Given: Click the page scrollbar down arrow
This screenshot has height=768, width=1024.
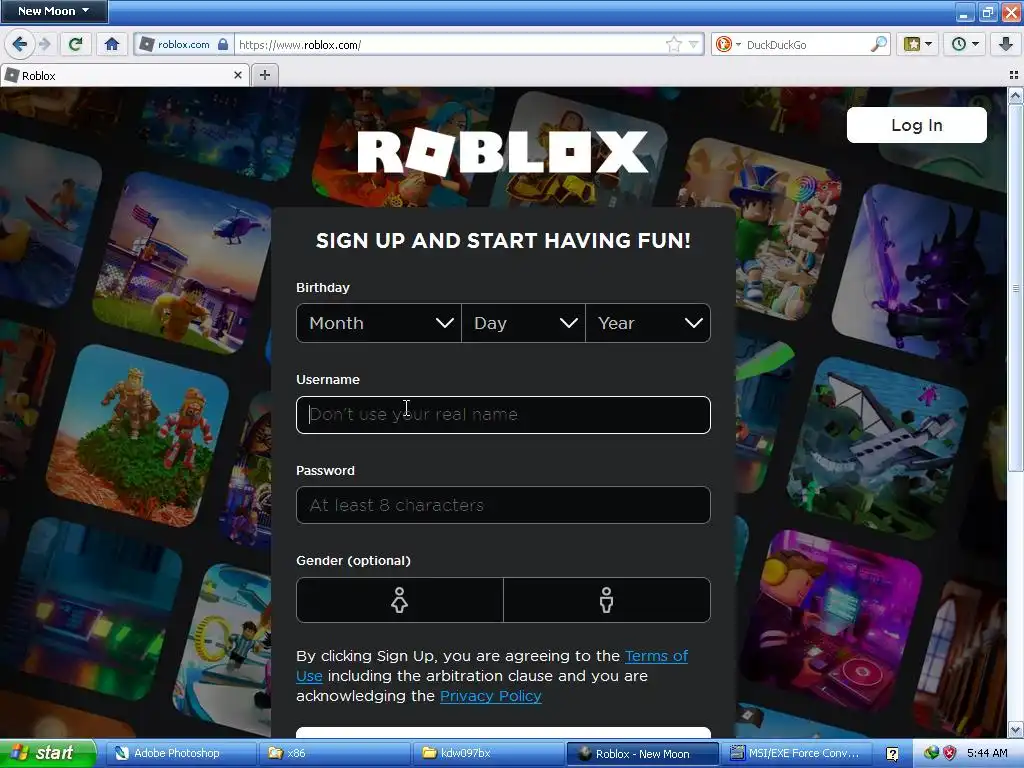Looking at the screenshot, I should 1015,729.
